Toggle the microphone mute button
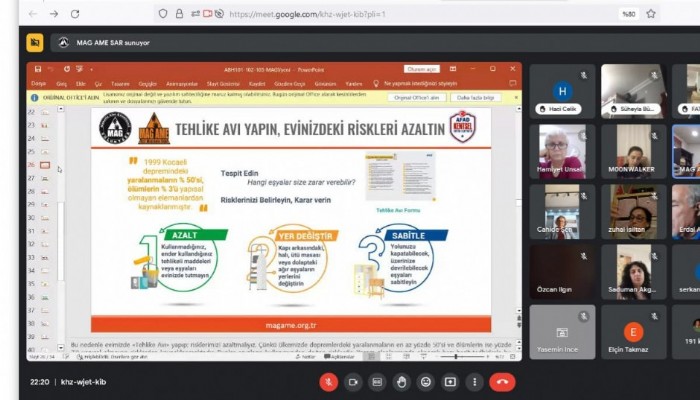The height and width of the screenshot is (400, 700). [x=329, y=382]
